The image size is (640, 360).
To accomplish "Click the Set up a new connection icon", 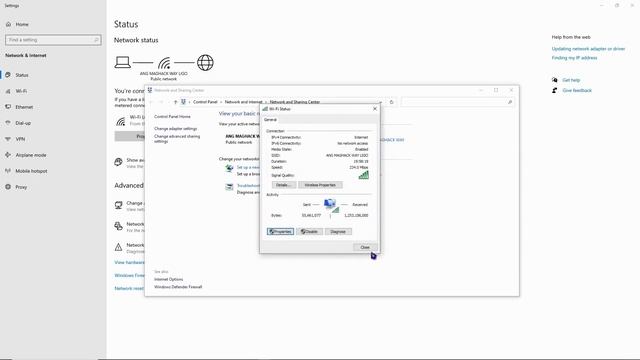I will coord(229,169).
